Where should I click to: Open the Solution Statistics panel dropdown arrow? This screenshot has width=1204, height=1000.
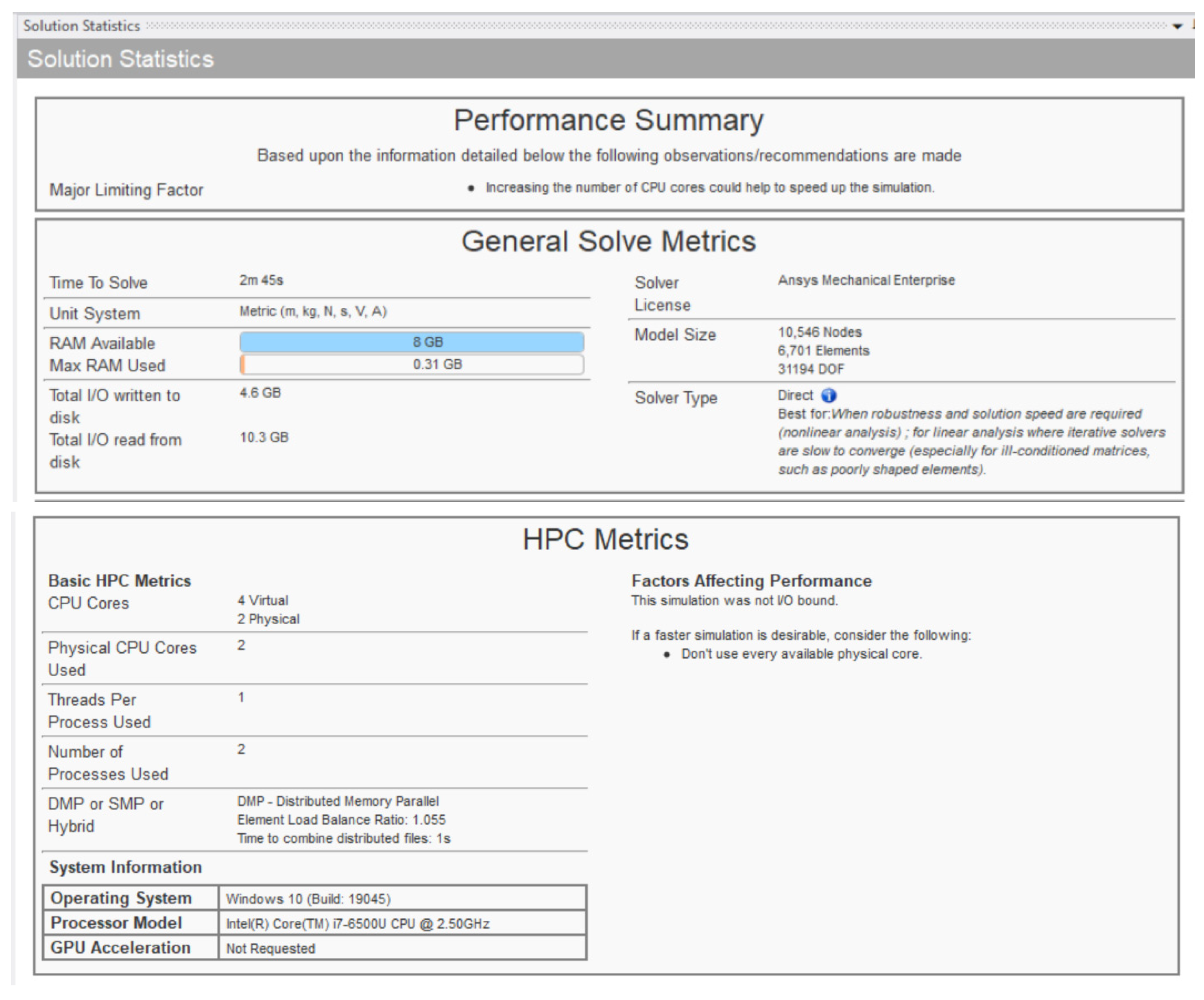click(x=1177, y=26)
